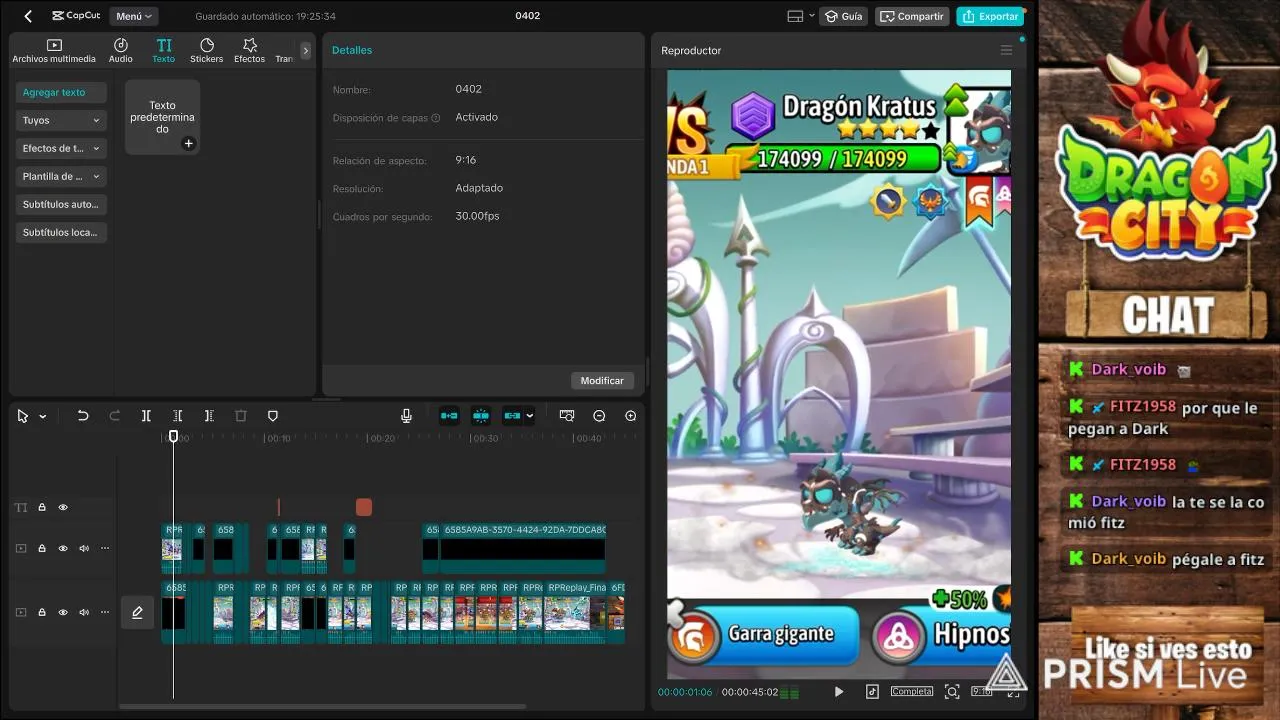Lock the upper video track
Image resolution: width=1280 pixels, height=720 pixels.
pyautogui.click(x=42, y=548)
